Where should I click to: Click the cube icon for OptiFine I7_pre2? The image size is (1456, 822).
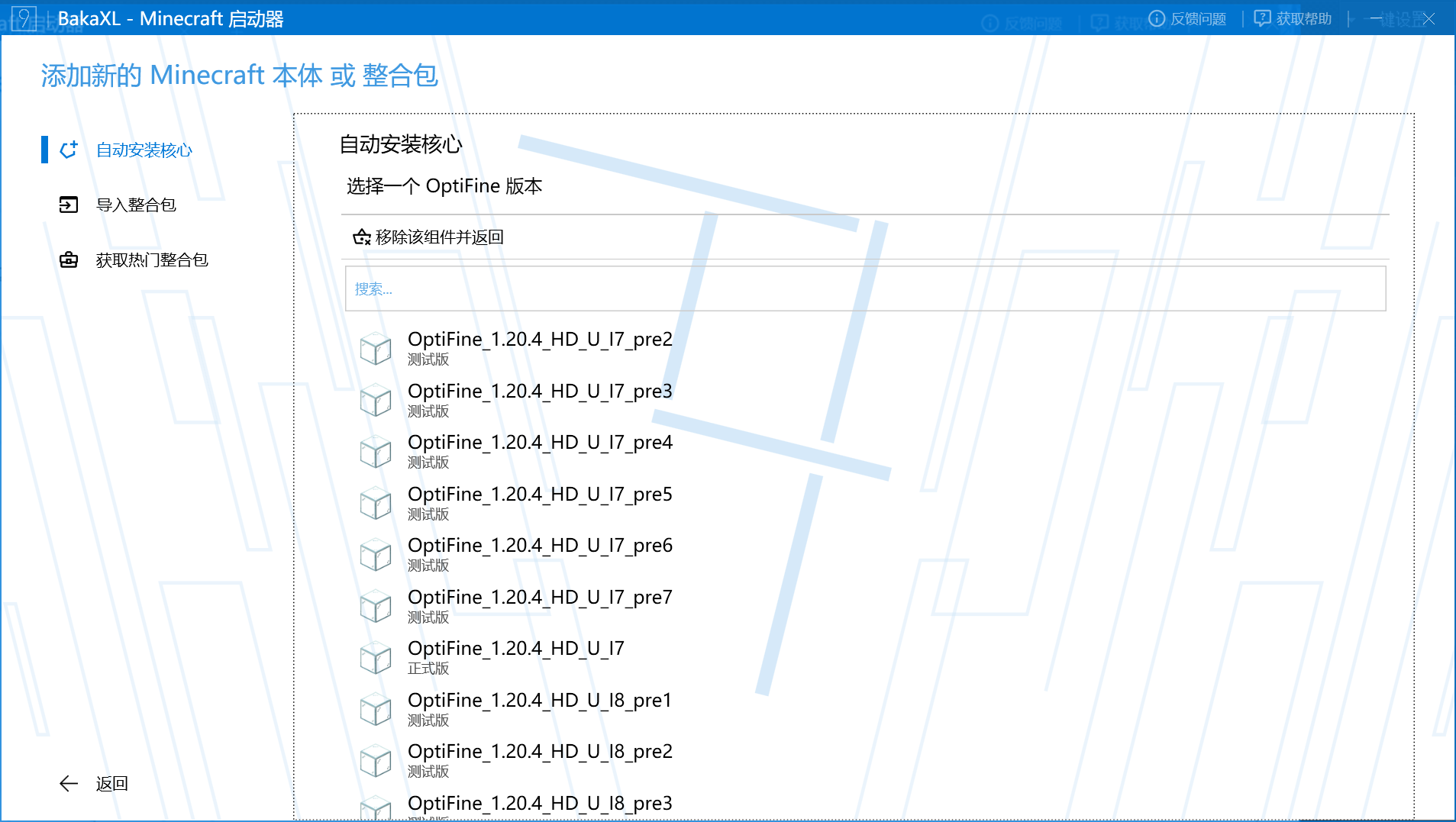(376, 348)
